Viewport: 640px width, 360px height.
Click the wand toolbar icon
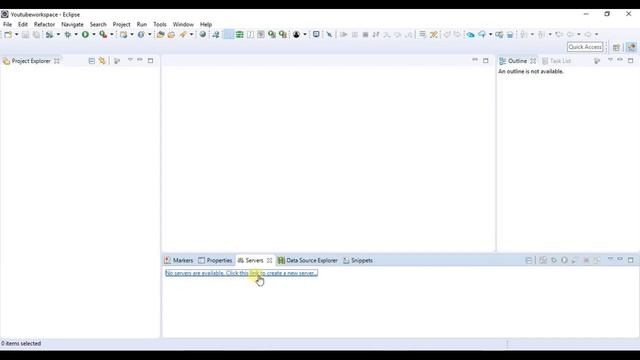(x=183, y=35)
